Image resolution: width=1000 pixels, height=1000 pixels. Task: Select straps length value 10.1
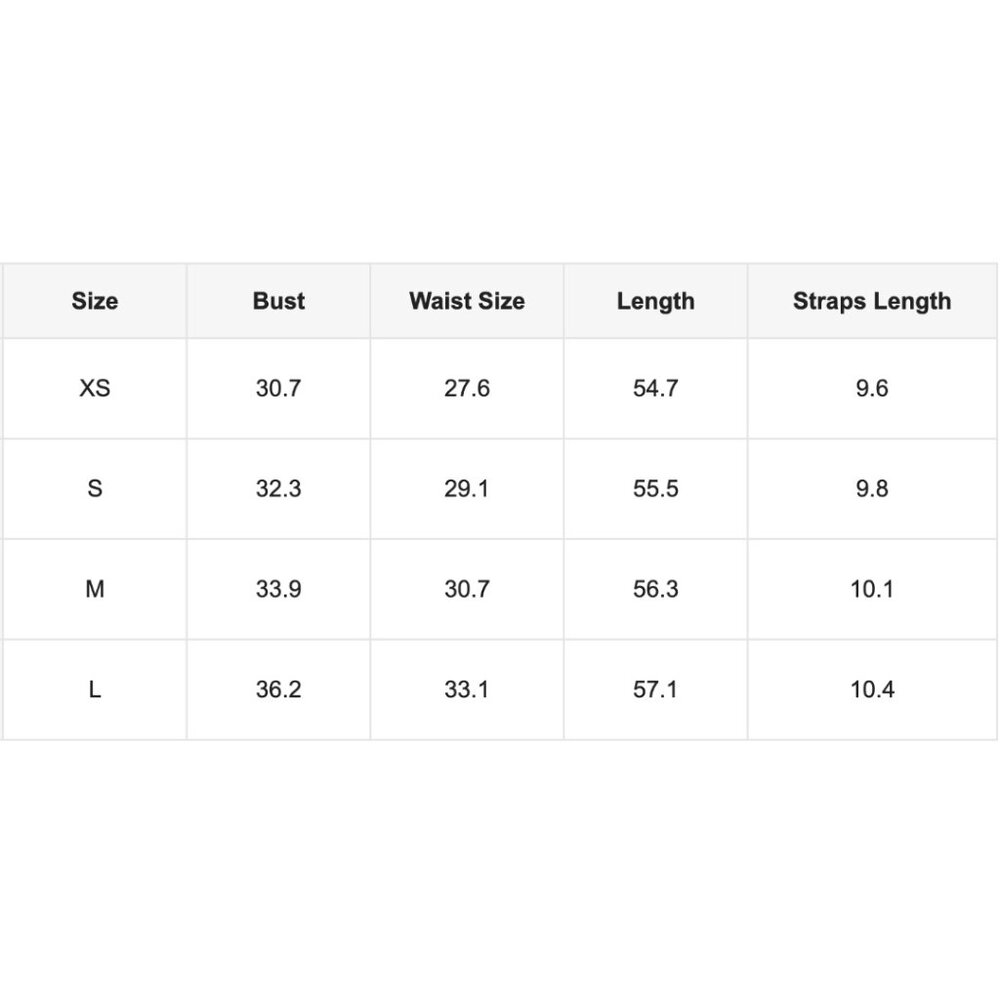872,589
